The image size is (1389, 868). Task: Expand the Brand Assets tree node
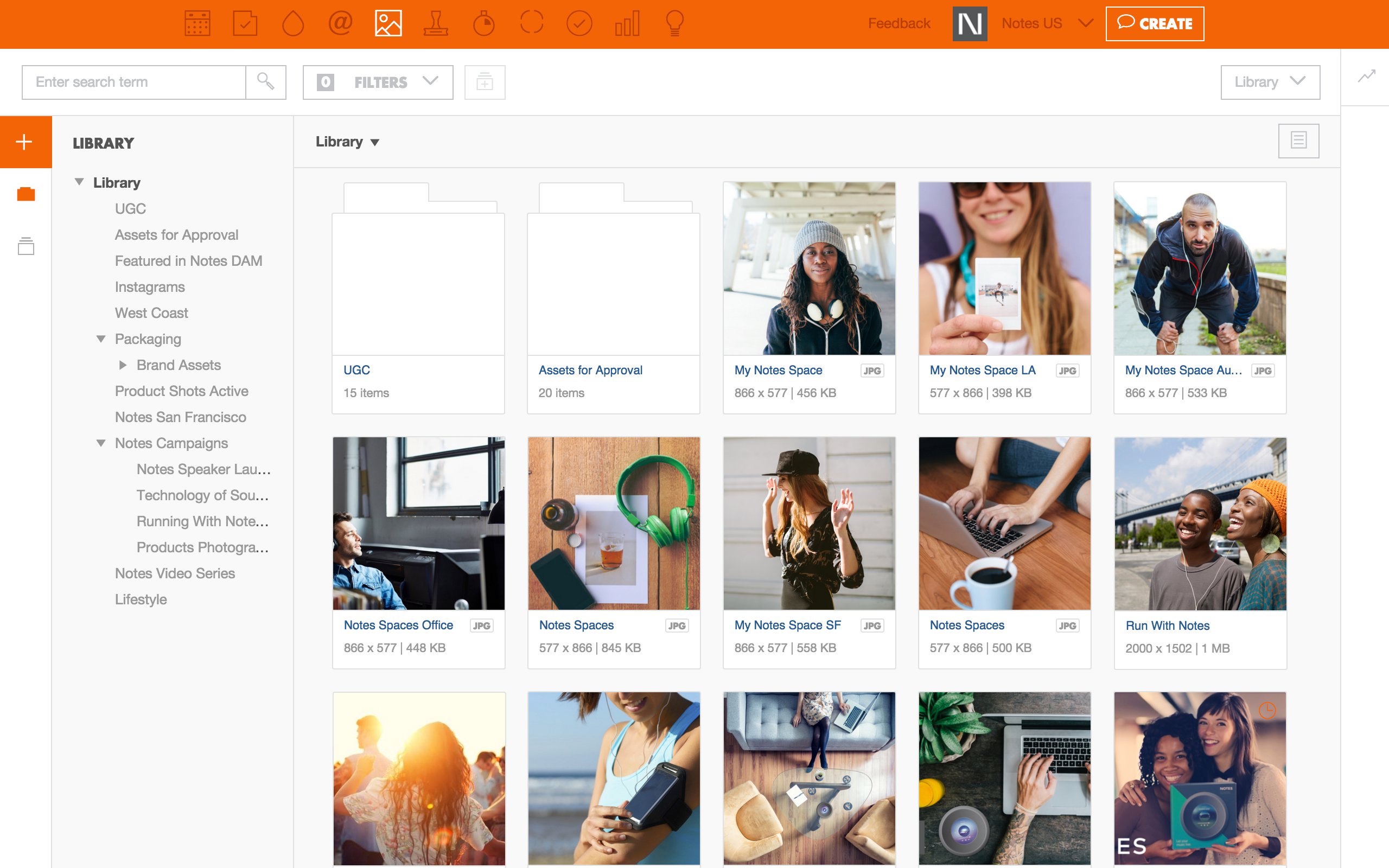tap(123, 365)
